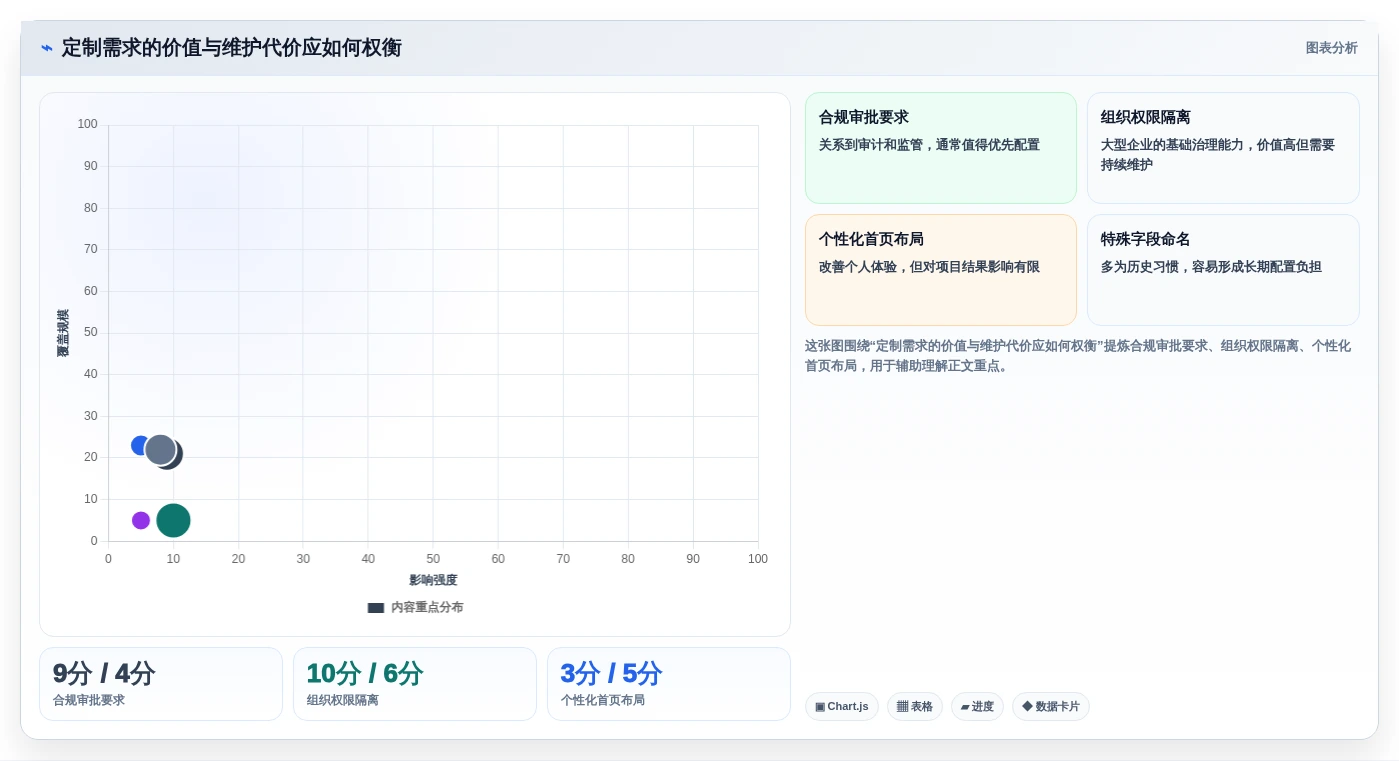Click the text 大型企业的基础治理能力
Viewport: 1399px width, 761px height.
tap(1175, 145)
